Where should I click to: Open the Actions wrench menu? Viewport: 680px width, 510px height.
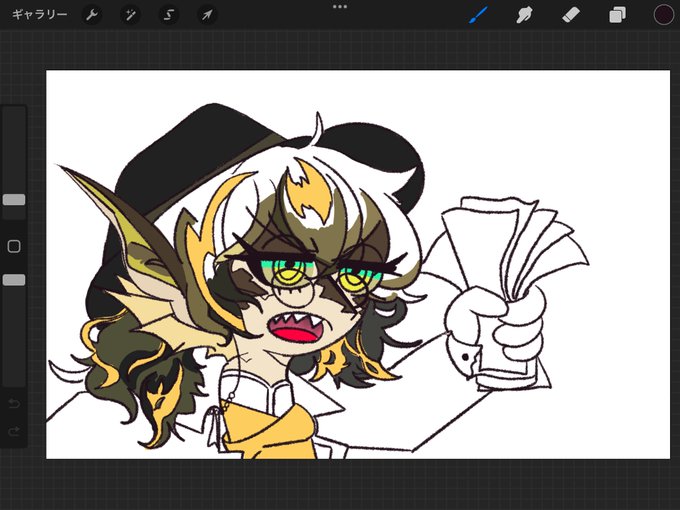point(92,15)
